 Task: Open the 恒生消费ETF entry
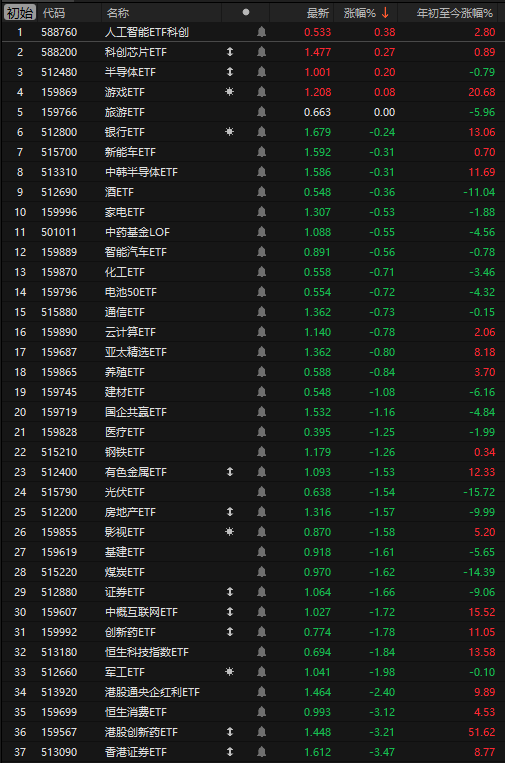tap(136, 712)
